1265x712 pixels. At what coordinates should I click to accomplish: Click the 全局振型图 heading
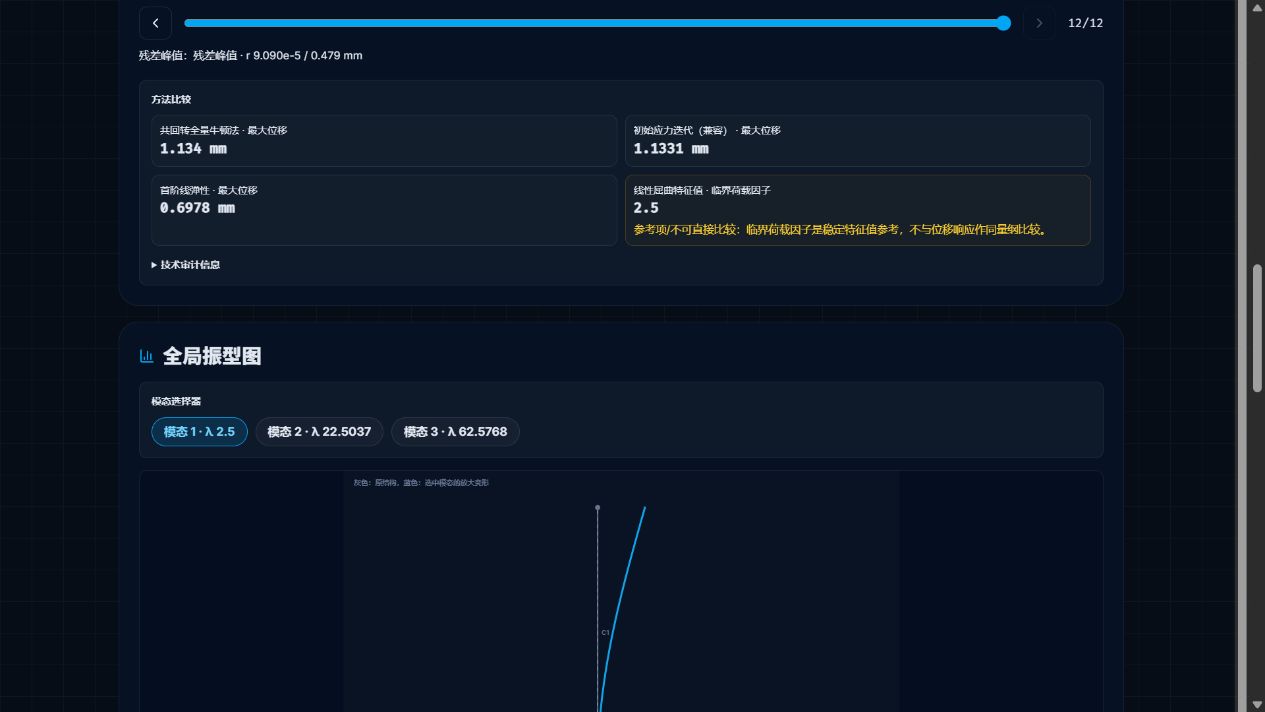pos(212,356)
